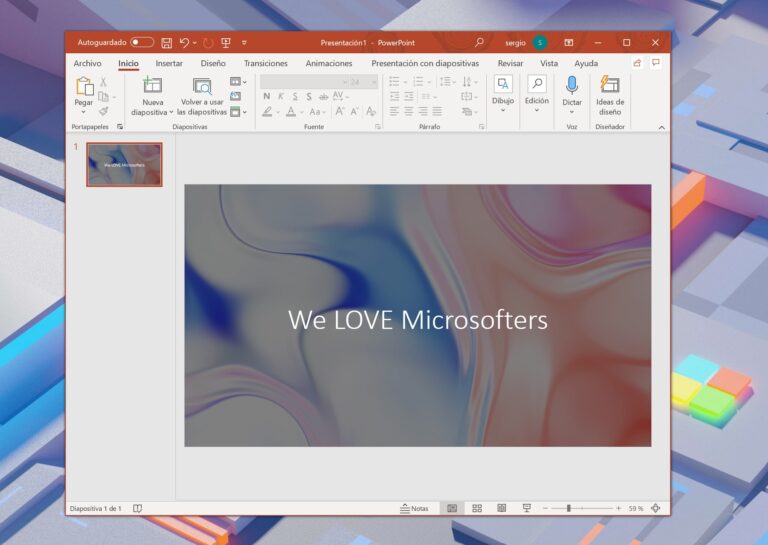Collapse the ribbon with the chevron
The image size is (768, 545).
[661, 127]
